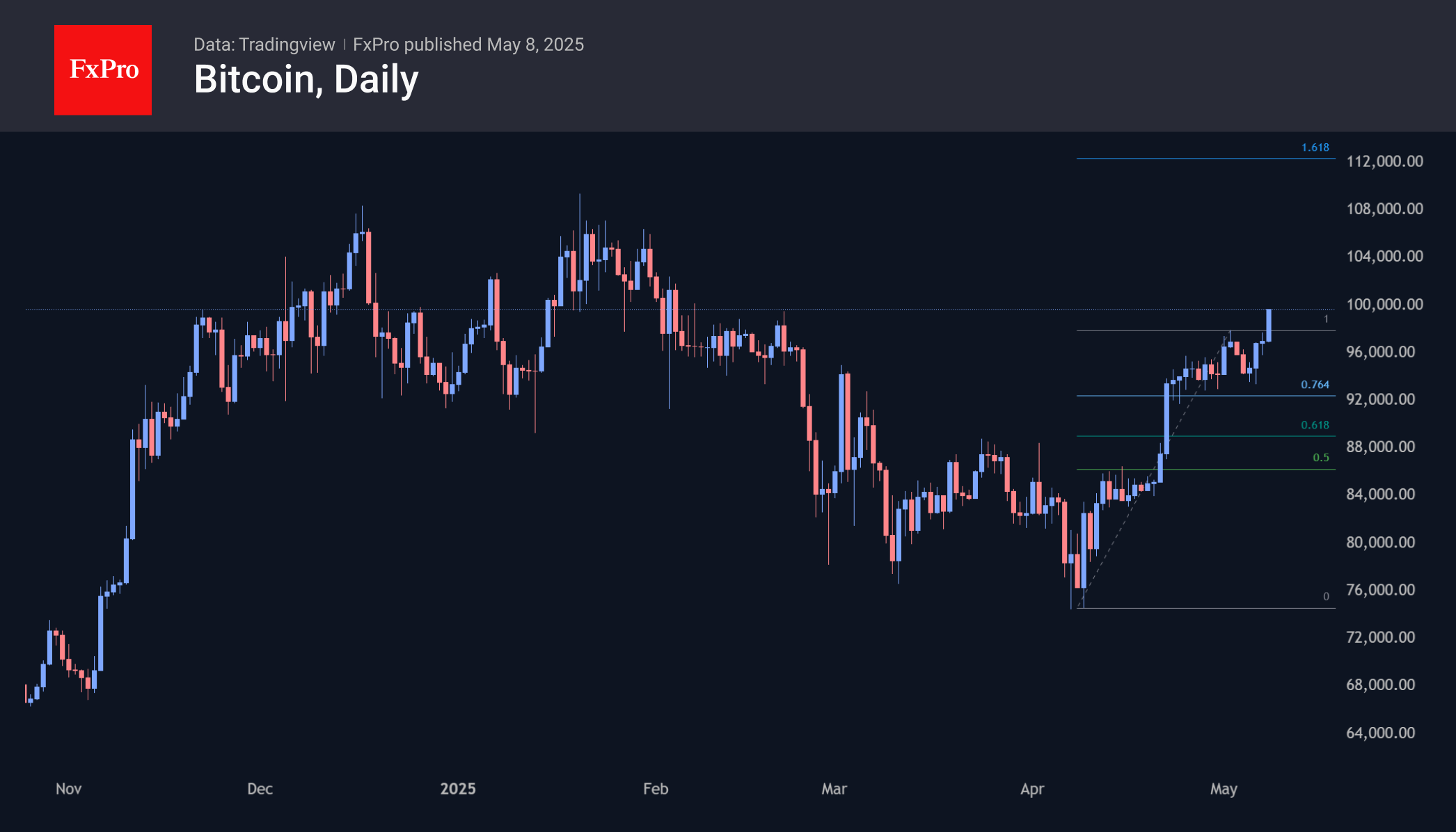Click the 76,000.00 price axis label
1456x832 pixels.
coord(1380,590)
